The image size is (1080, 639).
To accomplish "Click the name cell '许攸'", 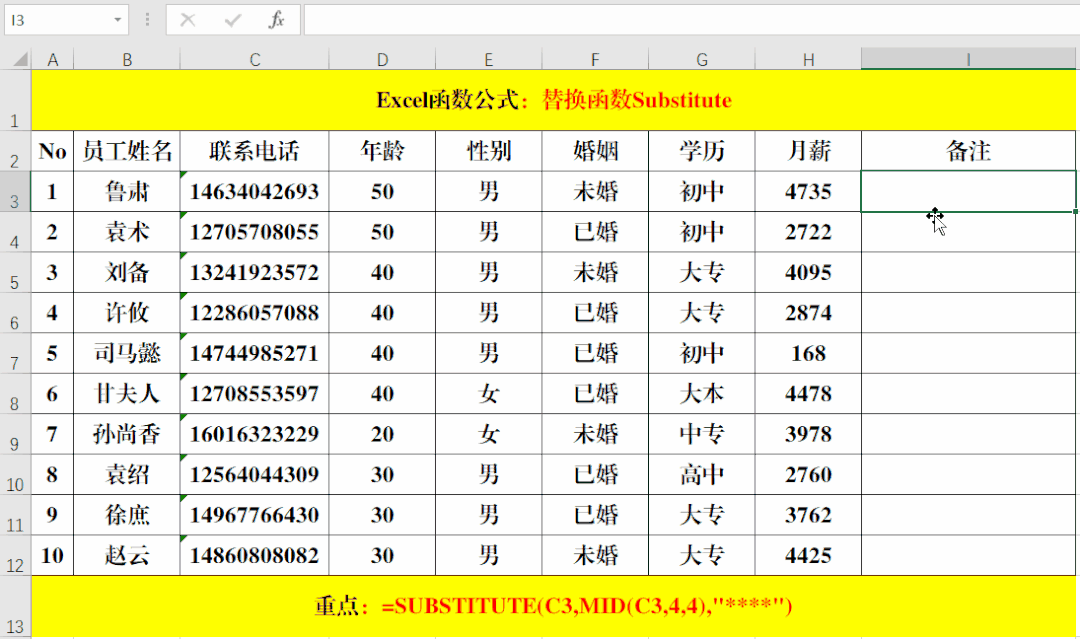I will tap(127, 313).
